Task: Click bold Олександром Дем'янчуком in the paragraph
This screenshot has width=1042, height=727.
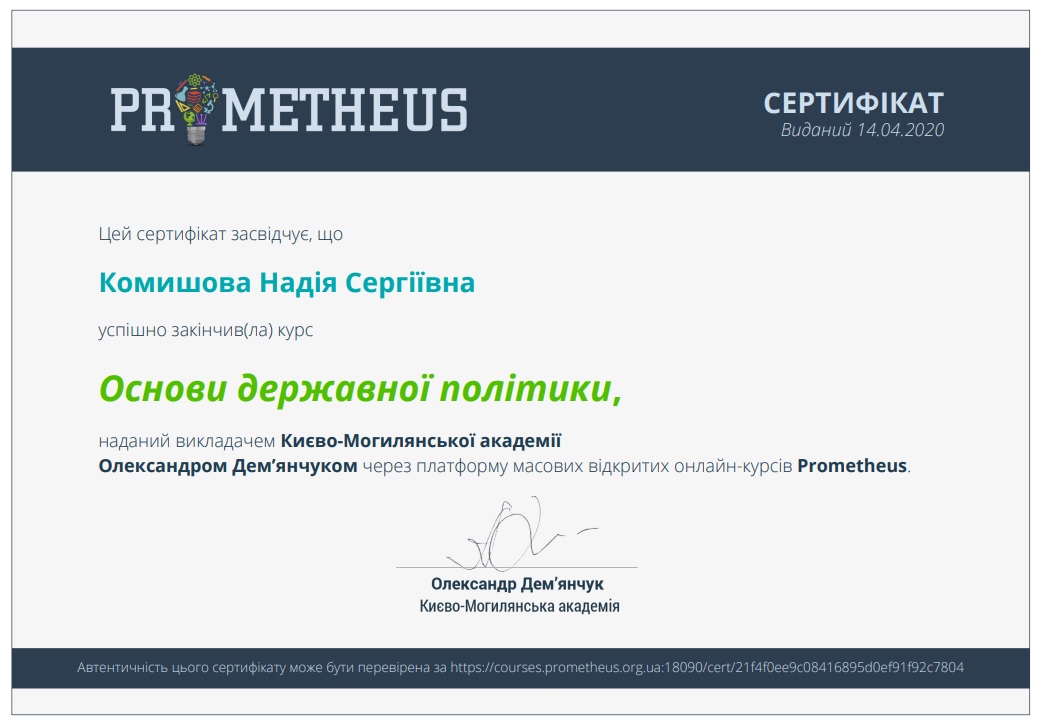Action: (227, 466)
